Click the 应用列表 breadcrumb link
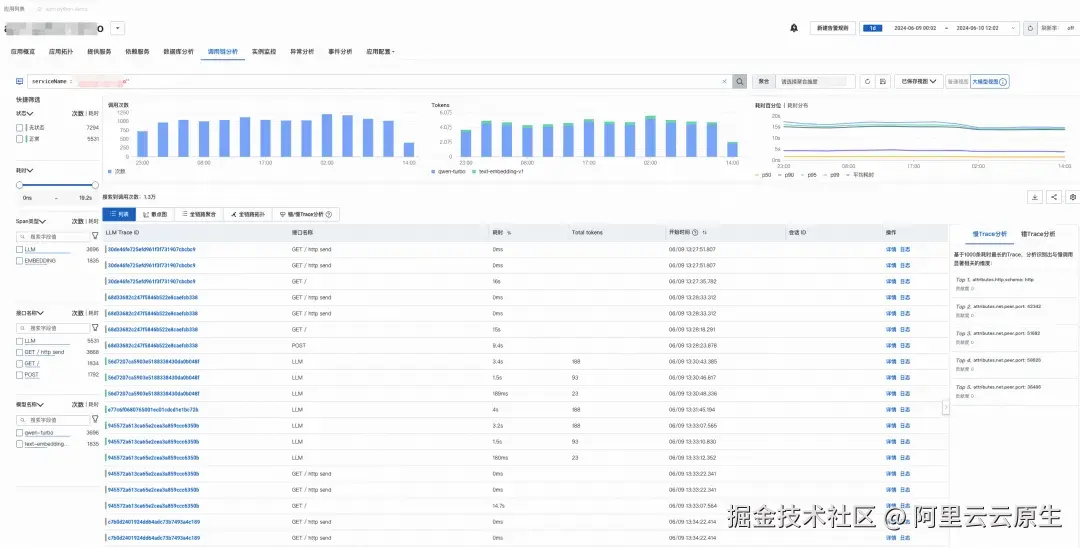Image resolution: width=1080 pixels, height=548 pixels. (14, 8)
